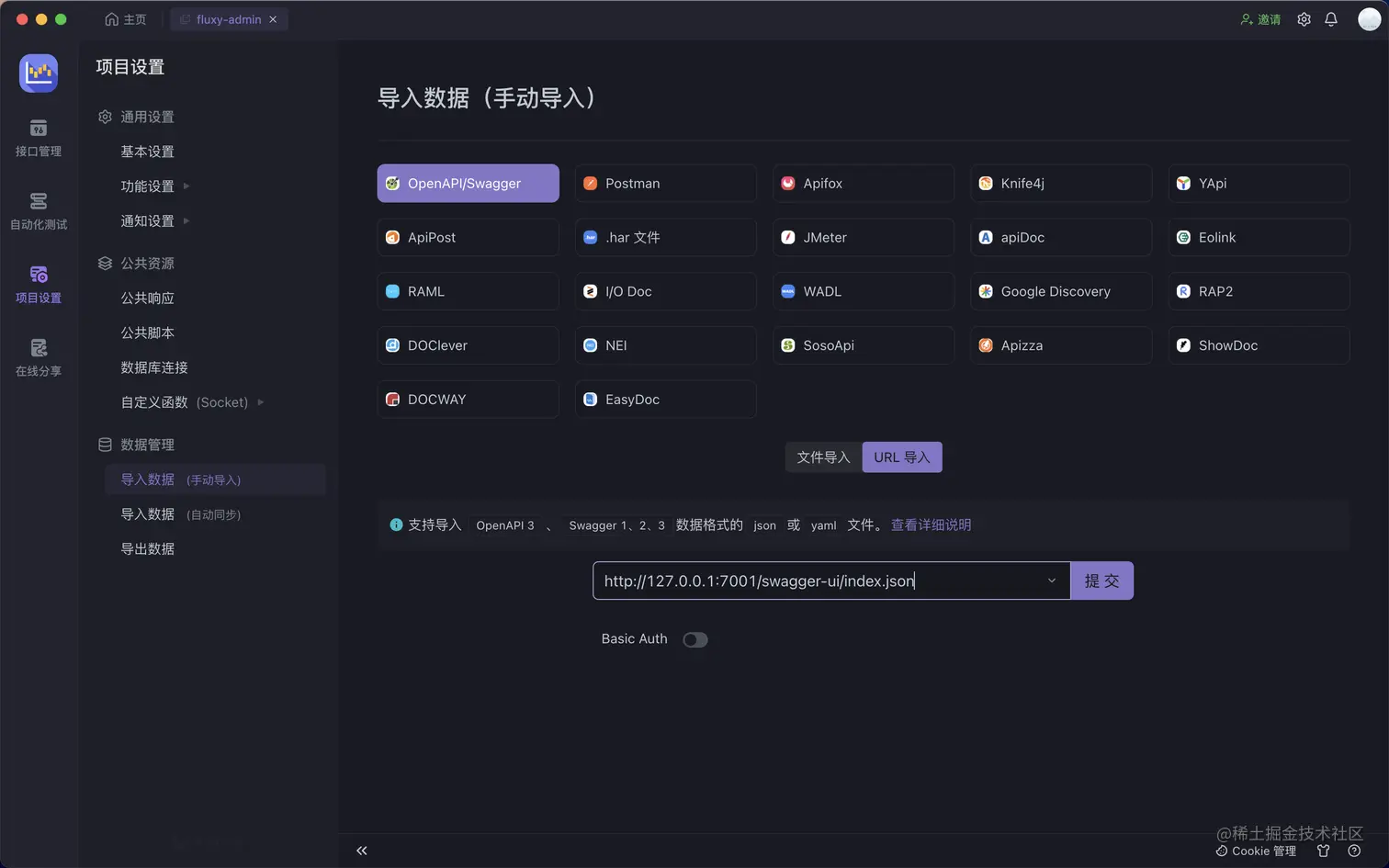Open the notifications bell
The image size is (1389, 868).
pos(1331,19)
